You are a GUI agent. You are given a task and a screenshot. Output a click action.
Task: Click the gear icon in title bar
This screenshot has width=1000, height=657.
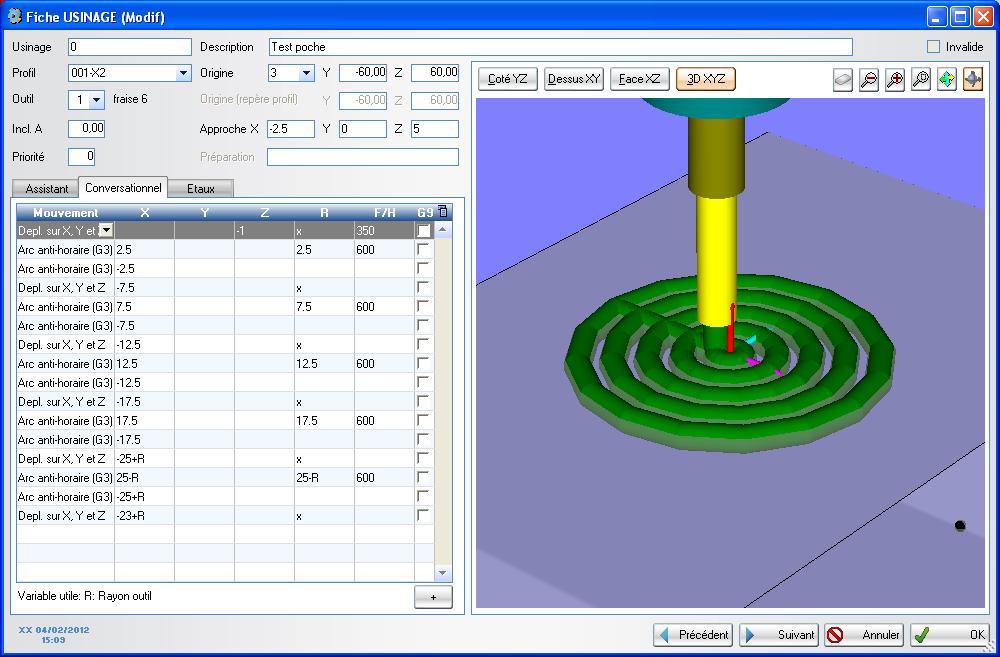point(15,16)
